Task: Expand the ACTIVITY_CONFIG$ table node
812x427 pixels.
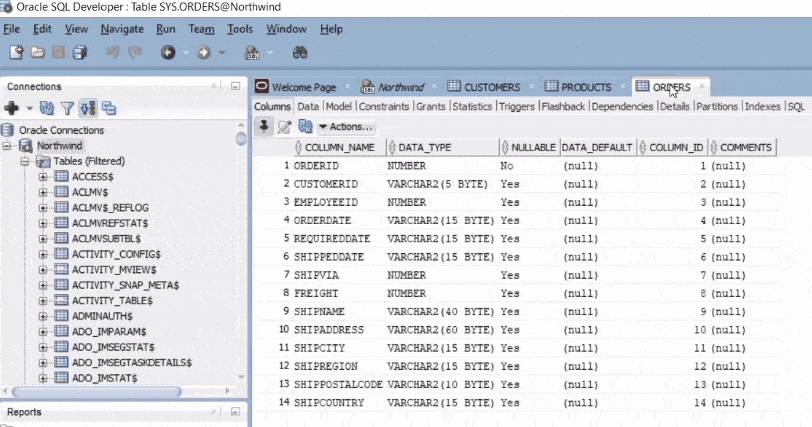Action: point(43,254)
